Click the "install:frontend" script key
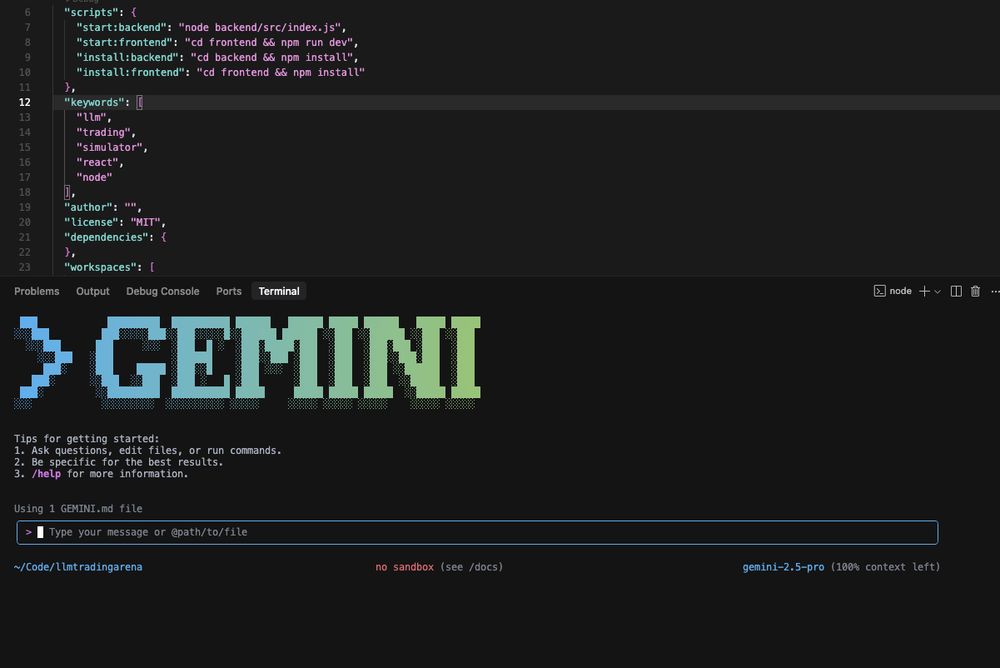This screenshot has width=1000, height=668. [x=131, y=72]
